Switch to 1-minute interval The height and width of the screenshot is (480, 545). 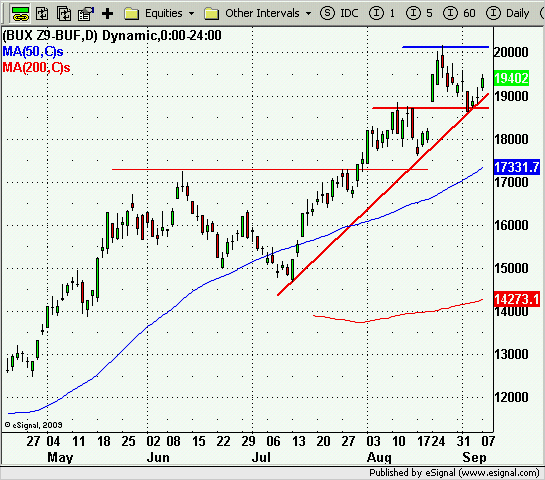coord(382,13)
